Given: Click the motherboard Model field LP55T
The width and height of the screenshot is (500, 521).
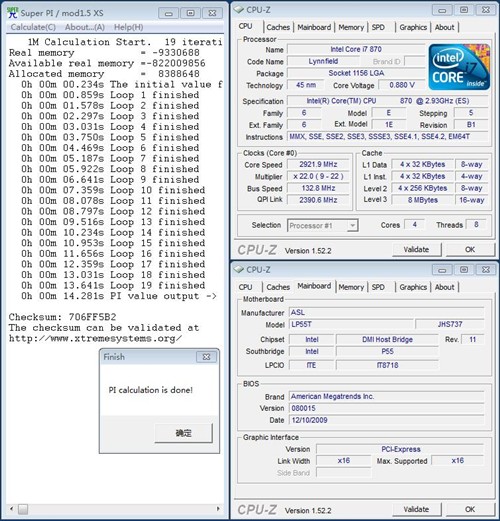Looking at the screenshot, I should [351, 324].
